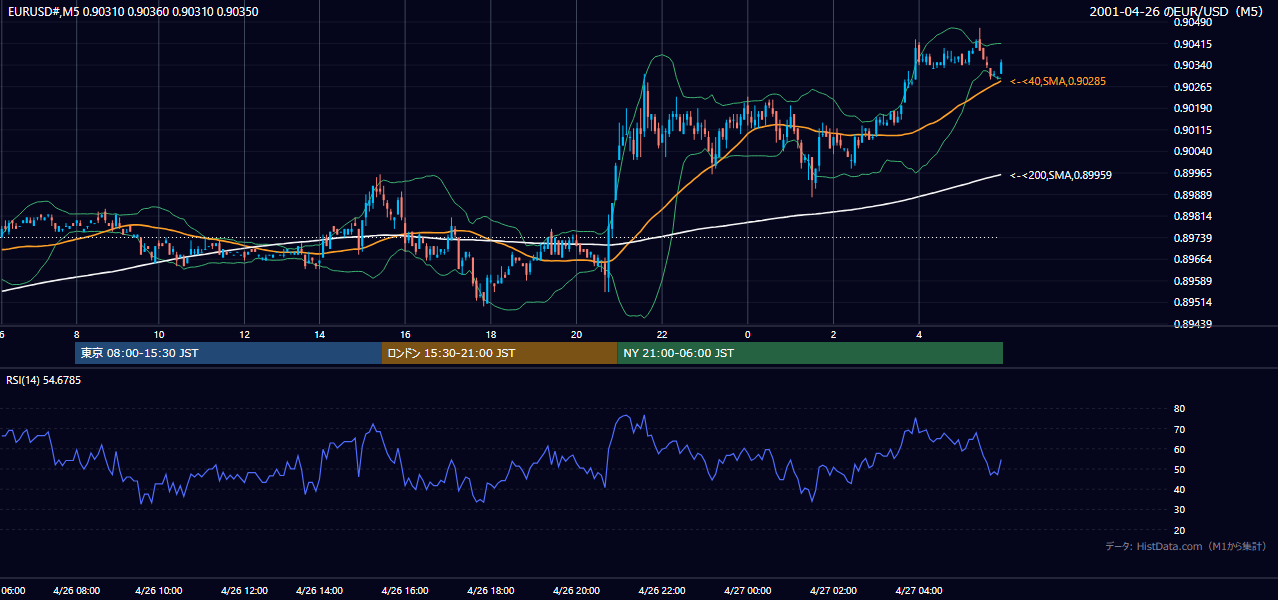1278x600 pixels.
Task: Click the 4/26 18:00 bottom time label
Action: click(490, 591)
